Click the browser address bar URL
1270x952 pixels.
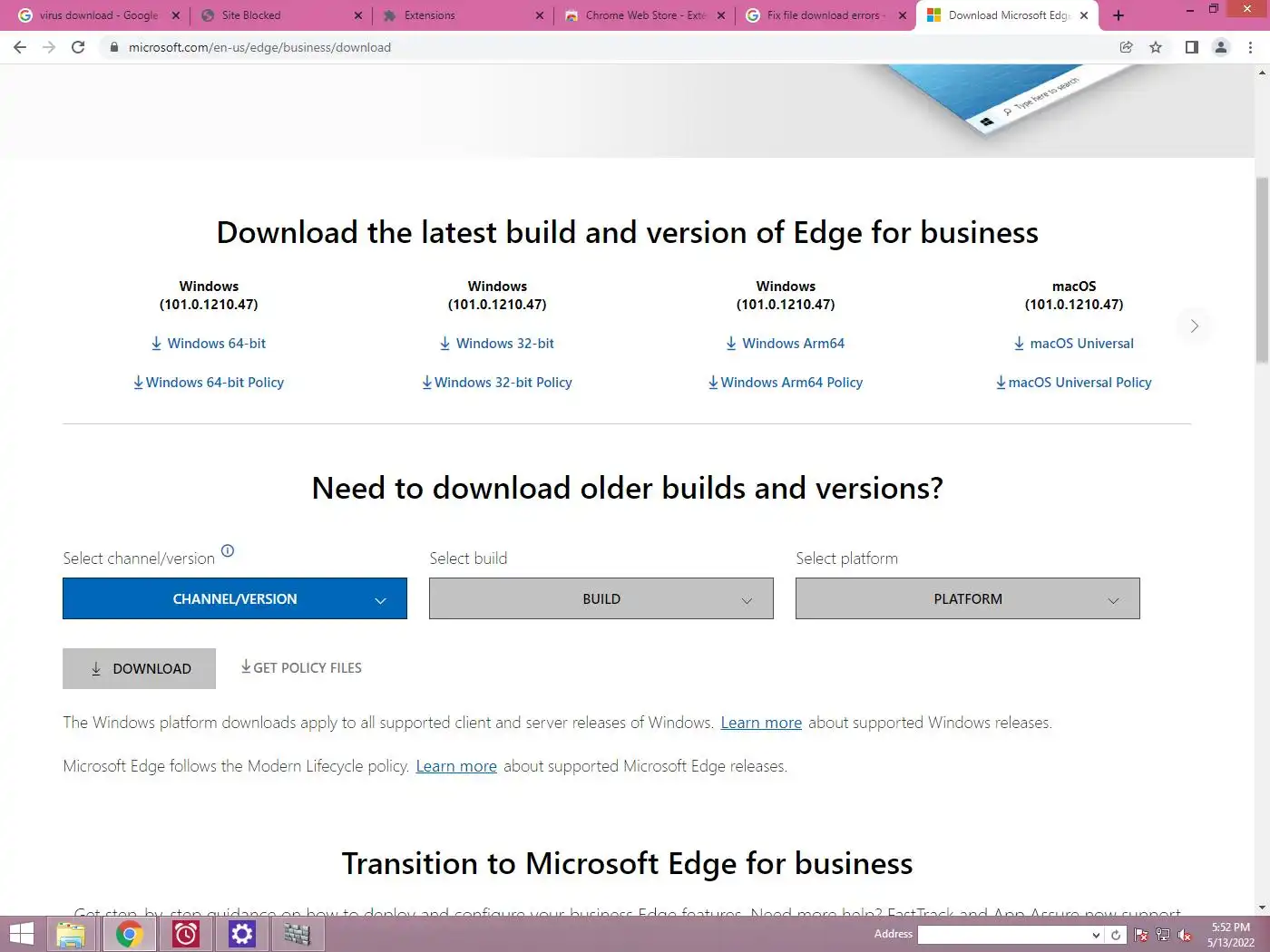259,47
